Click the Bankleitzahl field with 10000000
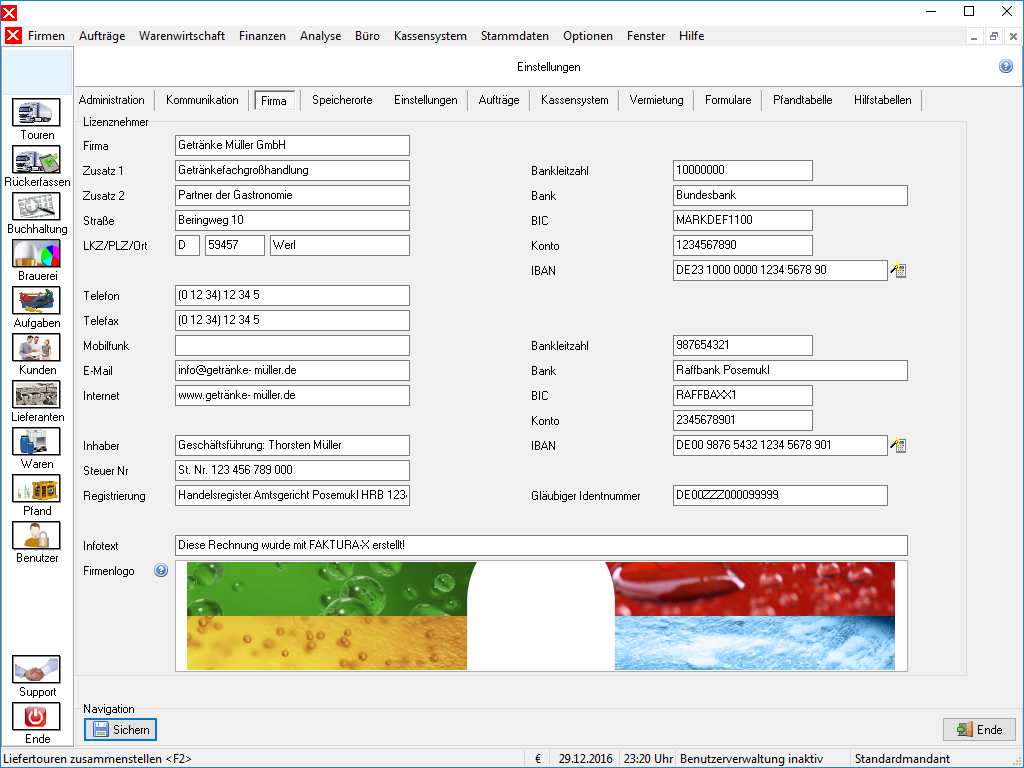The height and width of the screenshot is (768, 1024). pyautogui.click(x=743, y=170)
